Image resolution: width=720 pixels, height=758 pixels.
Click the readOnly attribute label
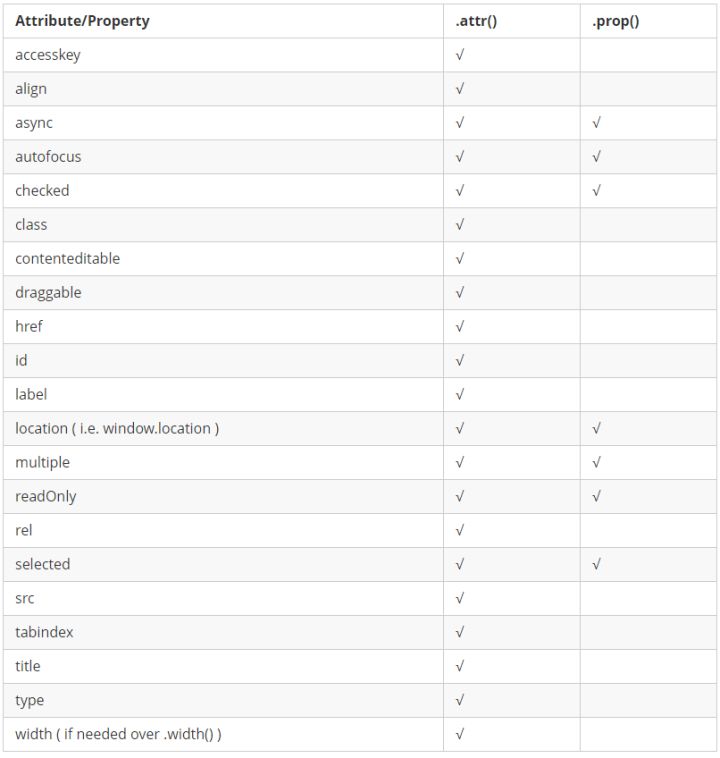(45, 497)
